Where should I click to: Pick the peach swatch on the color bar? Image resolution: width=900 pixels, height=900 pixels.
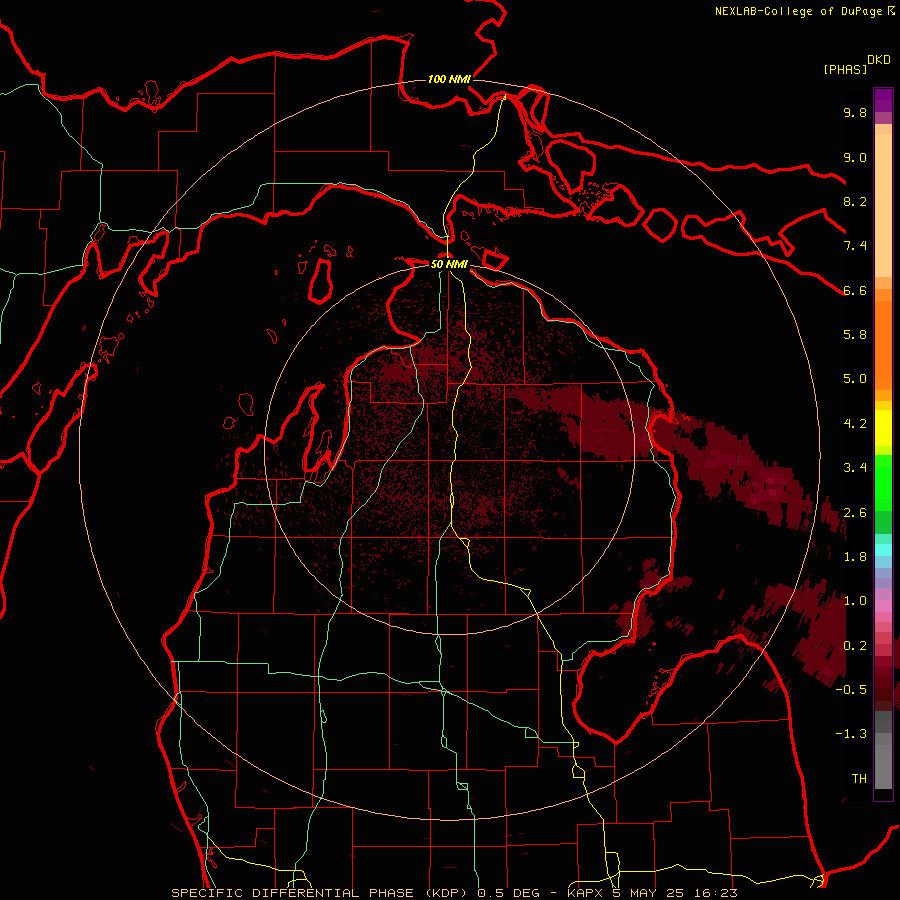[x=883, y=205]
